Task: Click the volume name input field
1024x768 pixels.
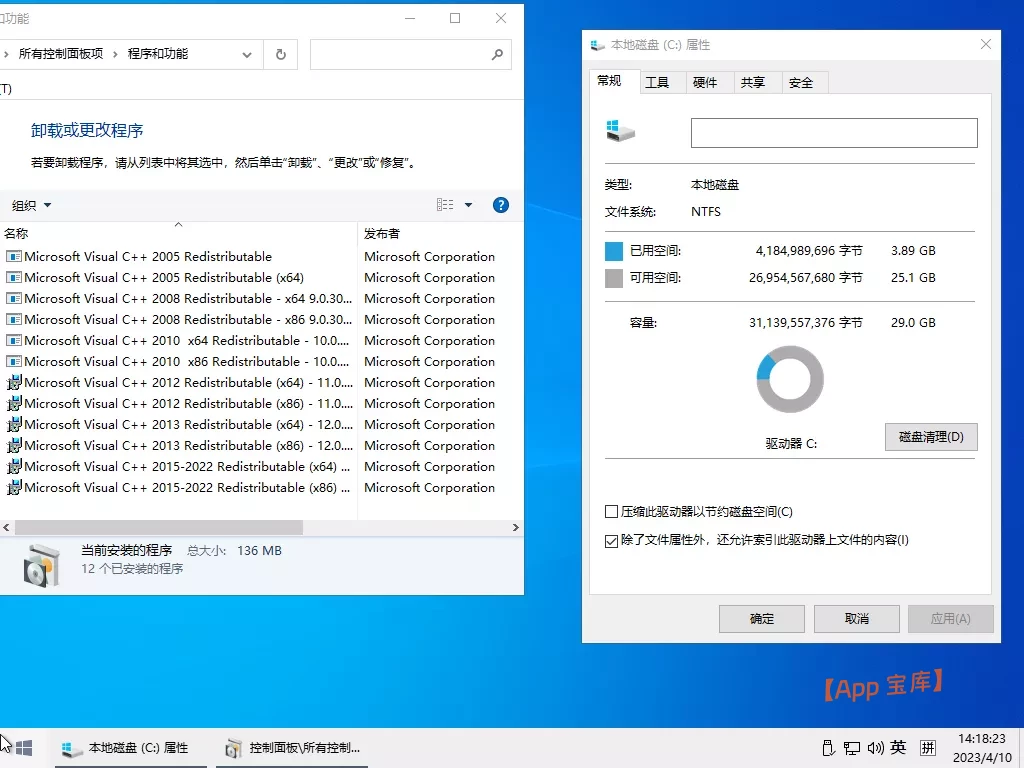Action: pos(834,132)
